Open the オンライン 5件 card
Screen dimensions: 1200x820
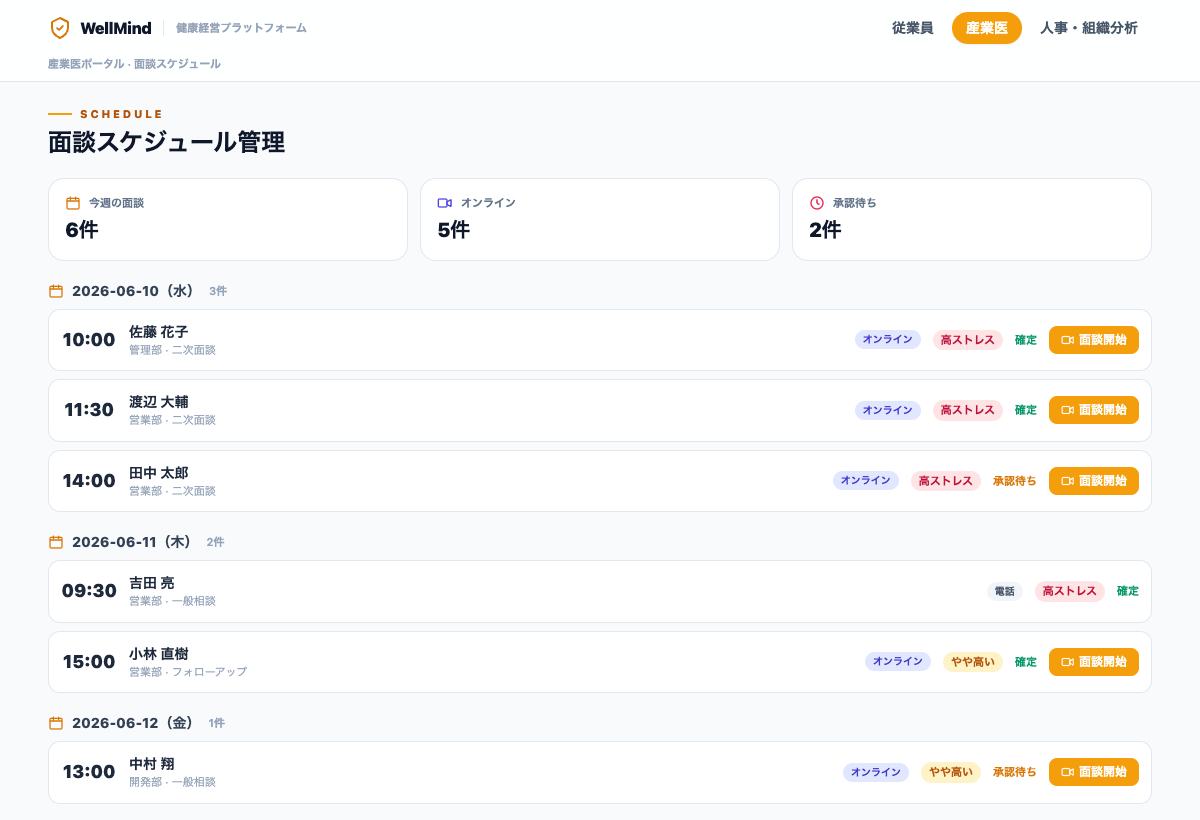(x=600, y=219)
